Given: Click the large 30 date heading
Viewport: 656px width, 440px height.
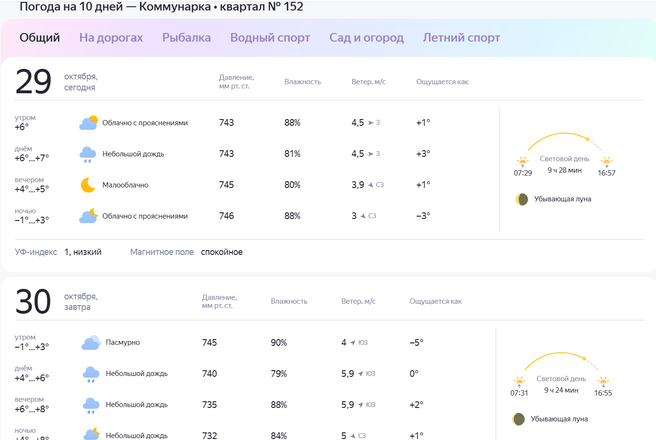Looking at the screenshot, I should [x=33, y=303].
